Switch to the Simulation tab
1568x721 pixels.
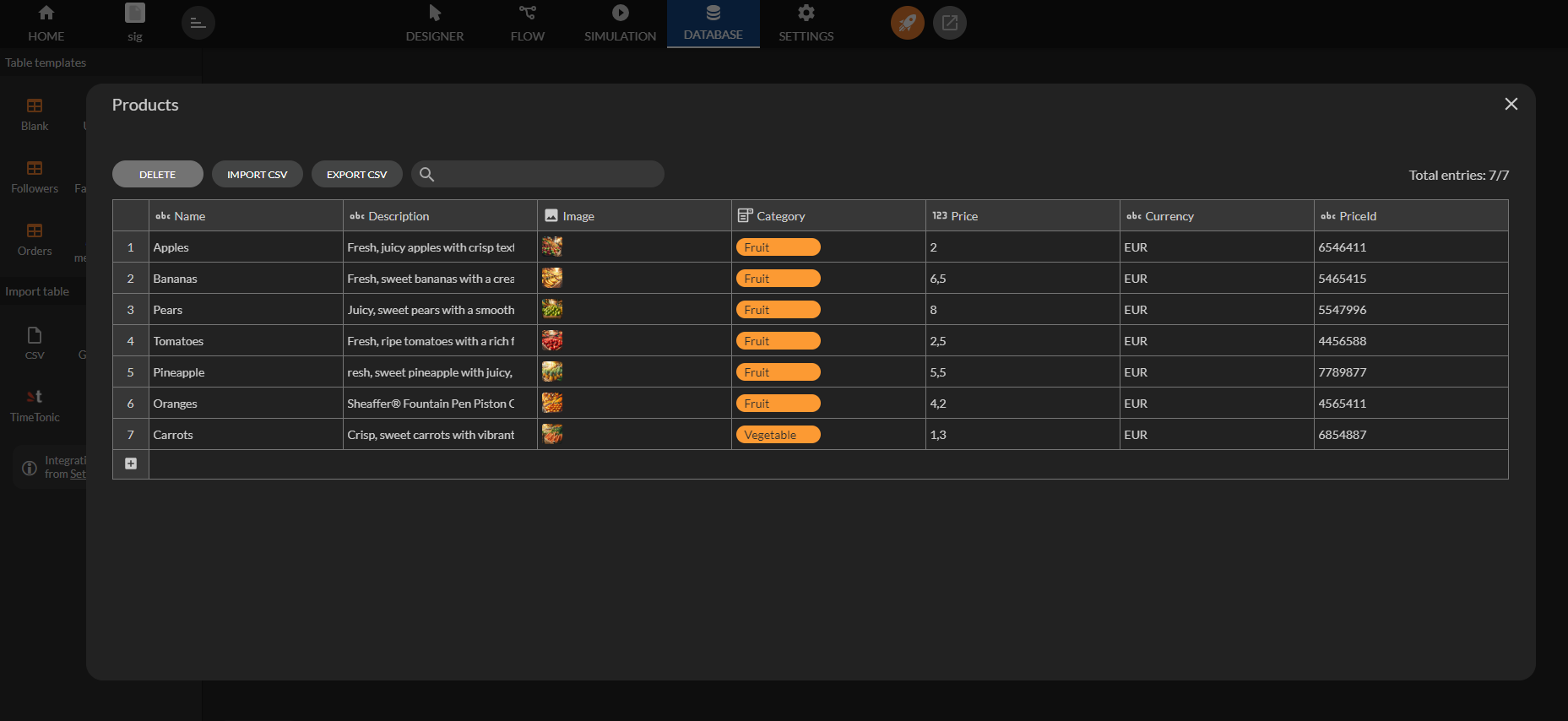coord(621,24)
